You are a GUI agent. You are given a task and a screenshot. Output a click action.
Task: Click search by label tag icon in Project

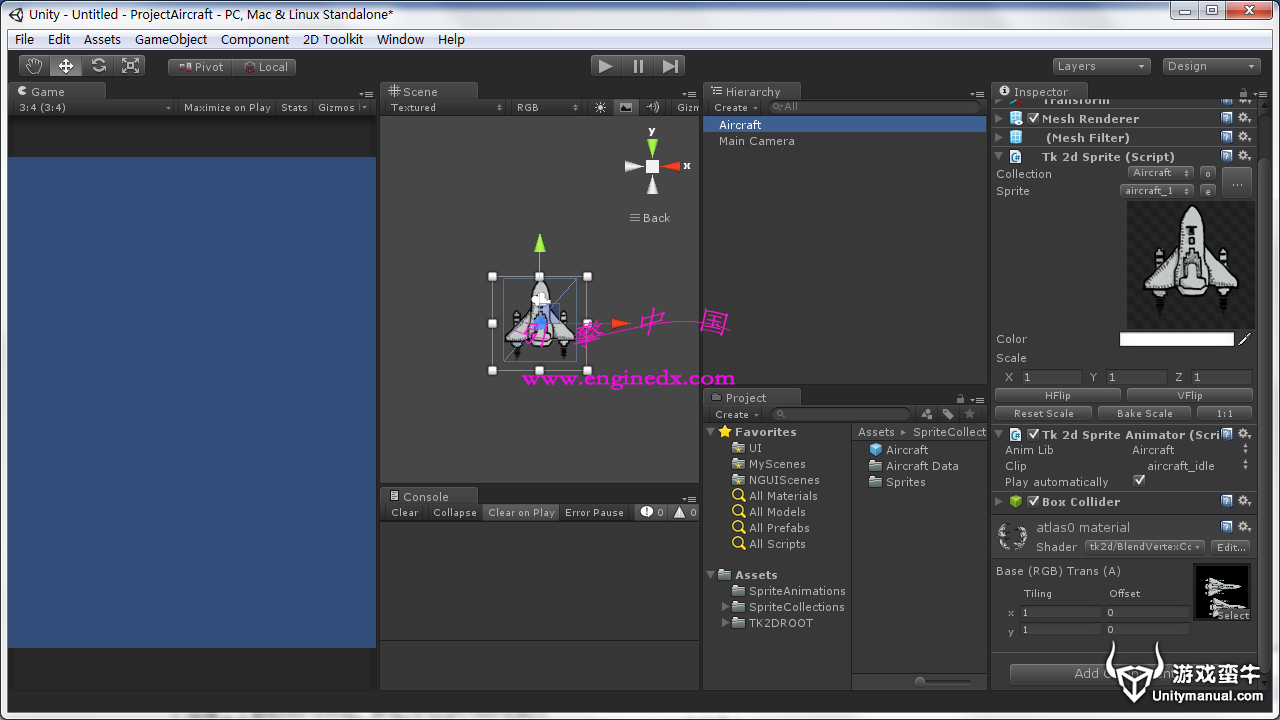click(x=948, y=414)
